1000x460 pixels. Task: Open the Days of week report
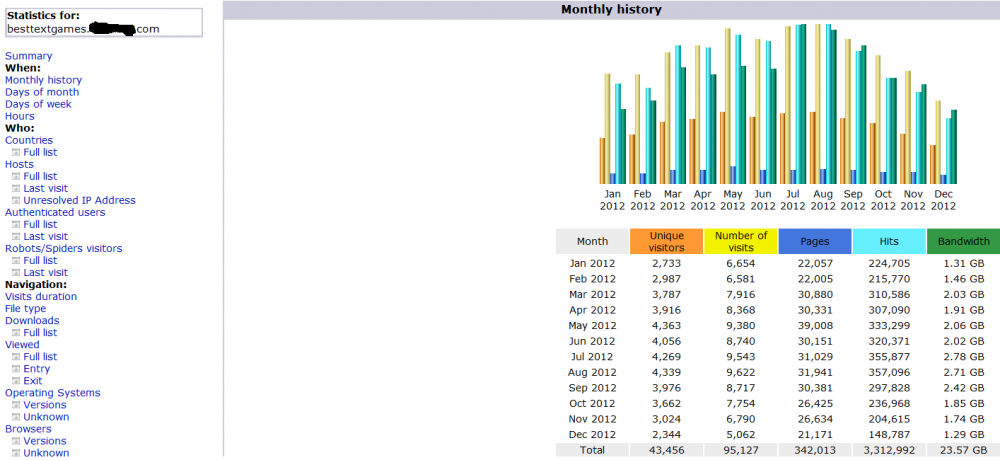[x=38, y=104]
